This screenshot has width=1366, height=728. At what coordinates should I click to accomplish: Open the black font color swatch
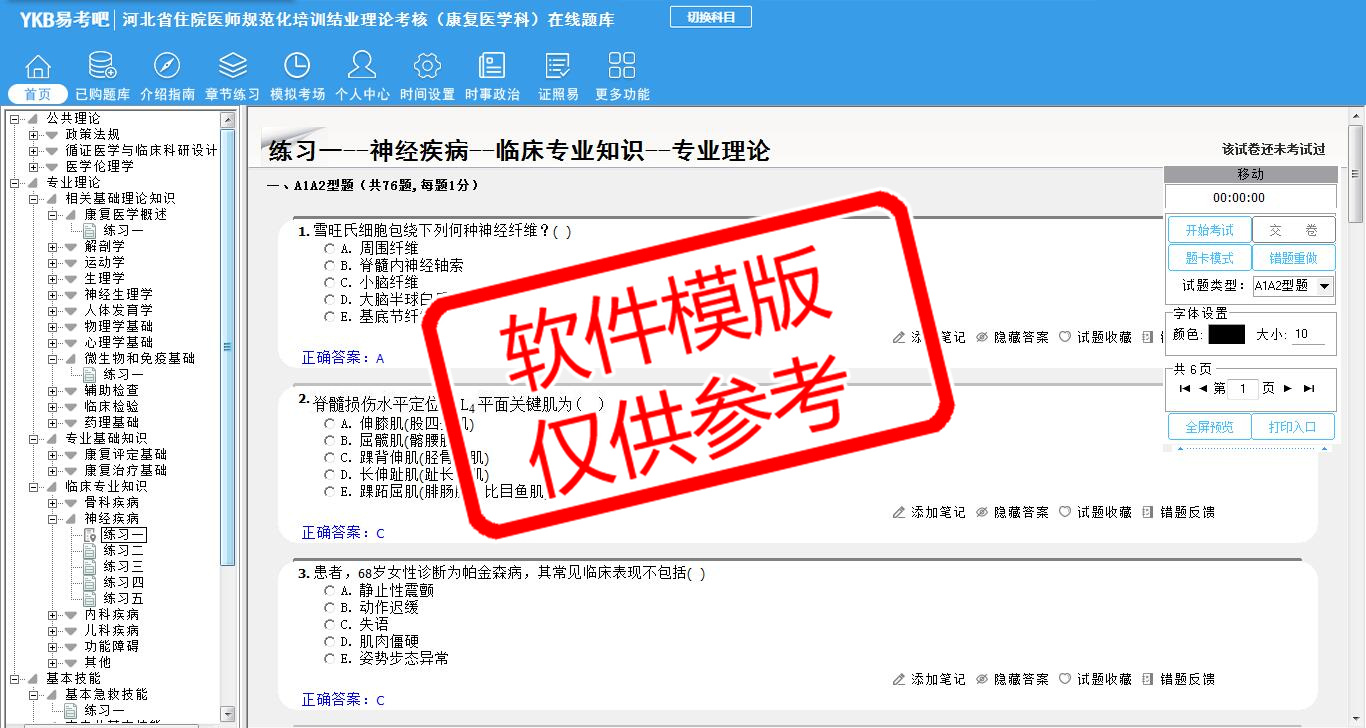[x=1226, y=335]
